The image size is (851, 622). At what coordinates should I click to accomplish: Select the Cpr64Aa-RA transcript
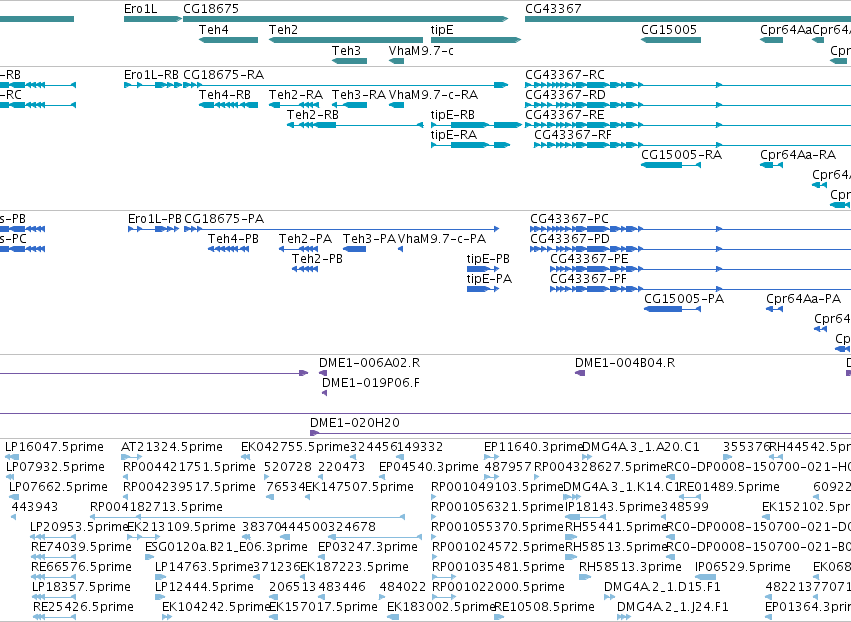coord(771,164)
